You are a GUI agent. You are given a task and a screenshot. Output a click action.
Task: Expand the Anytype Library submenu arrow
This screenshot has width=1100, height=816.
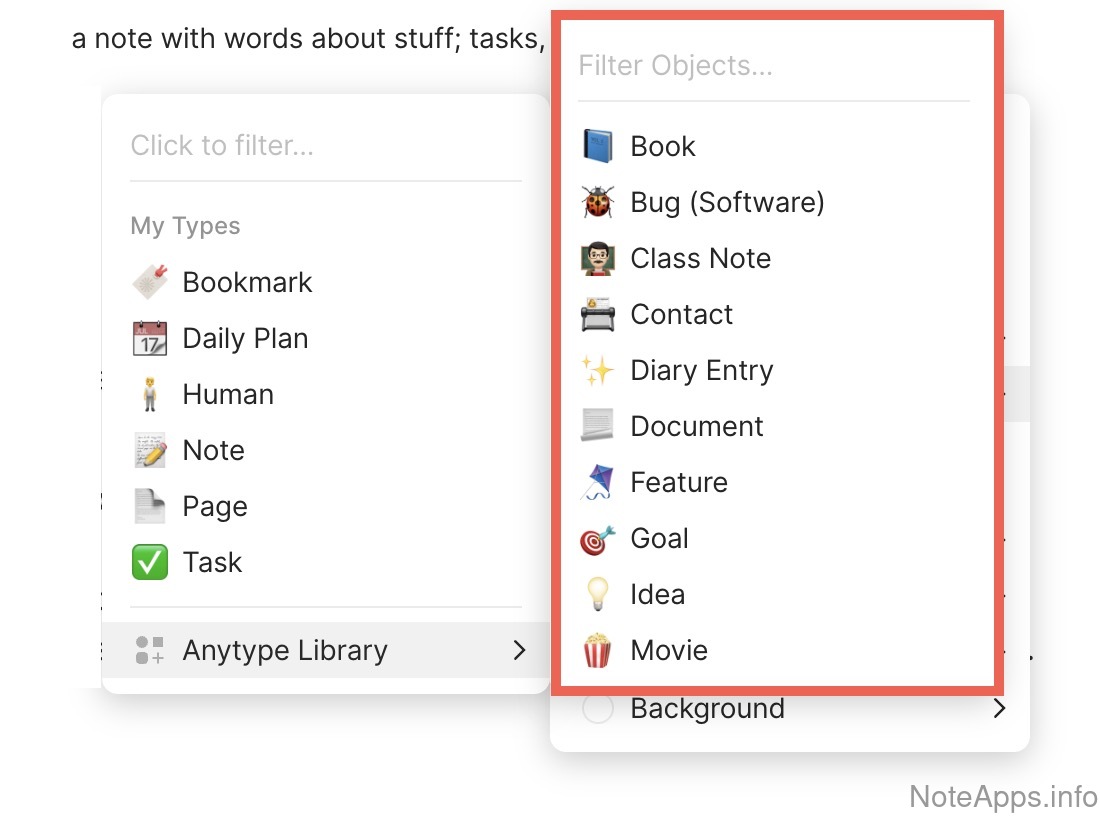coord(519,651)
